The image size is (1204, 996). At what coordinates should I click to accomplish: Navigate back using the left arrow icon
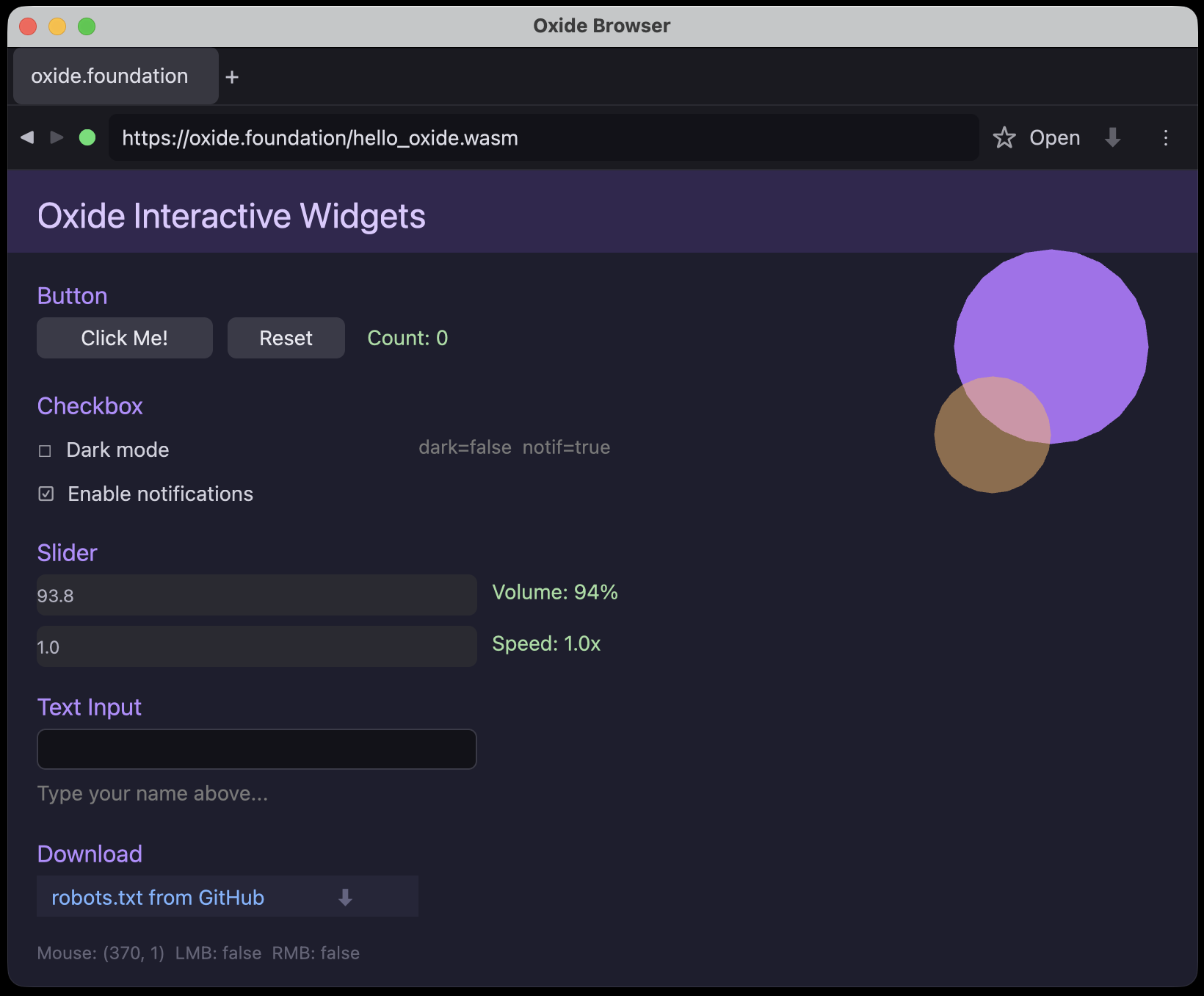tap(27, 137)
